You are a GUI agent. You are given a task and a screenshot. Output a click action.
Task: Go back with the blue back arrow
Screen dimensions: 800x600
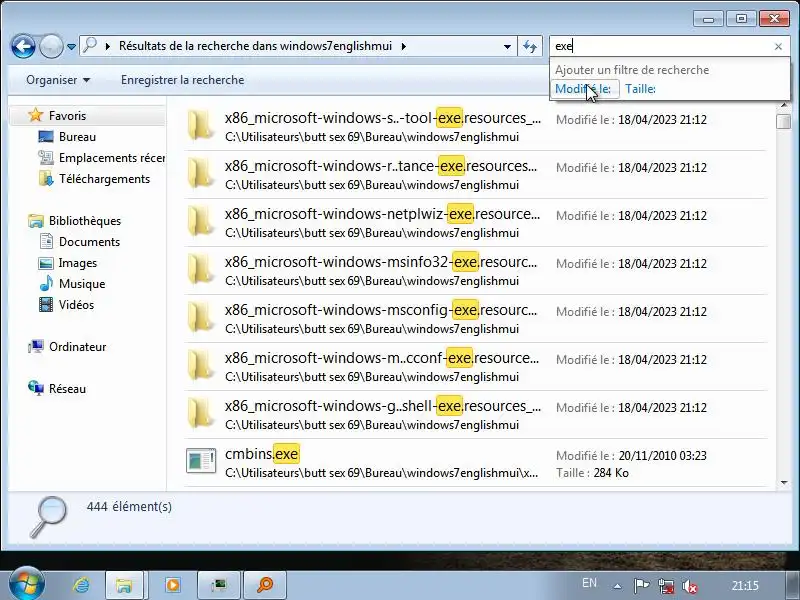pyautogui.click(x=23, y=46)
